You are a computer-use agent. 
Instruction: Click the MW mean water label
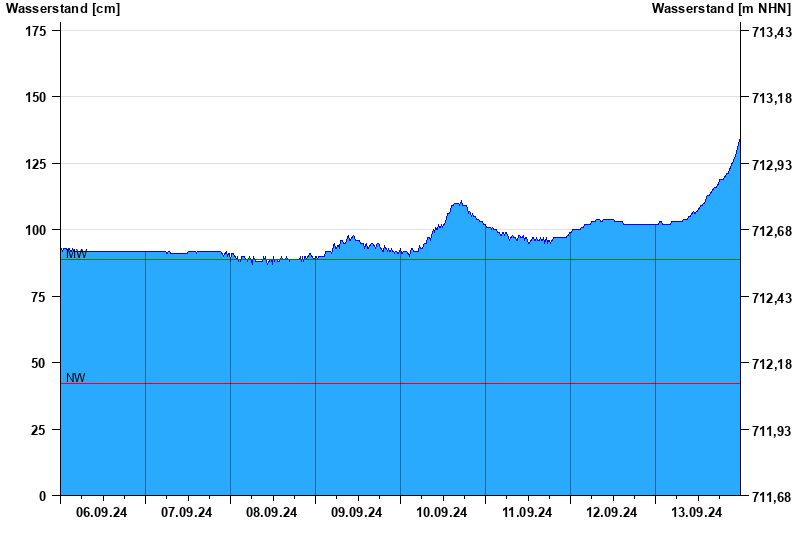pyautogui.click(x=77, y=254)
